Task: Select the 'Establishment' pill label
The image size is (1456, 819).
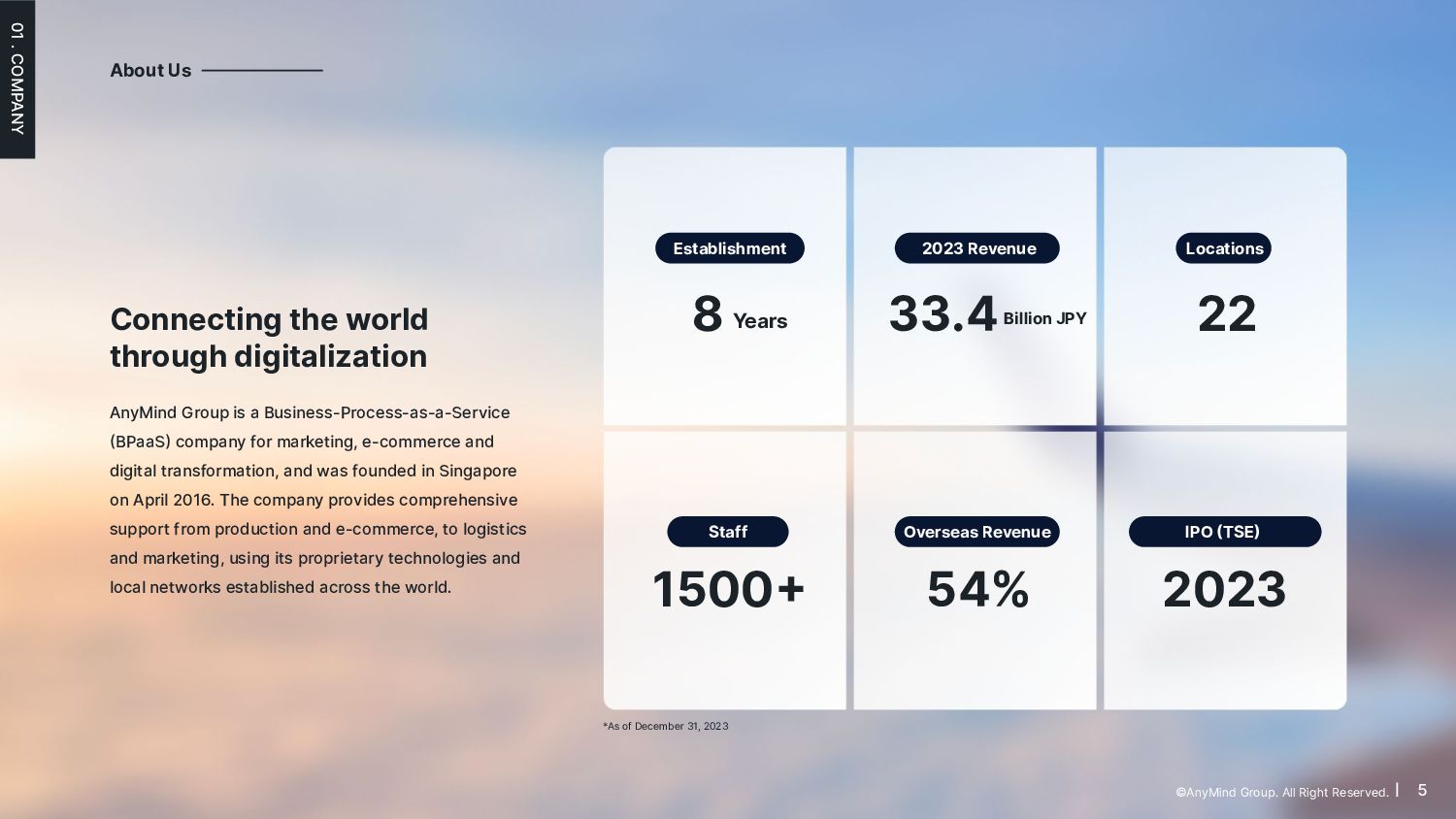Action: (730, 248)
